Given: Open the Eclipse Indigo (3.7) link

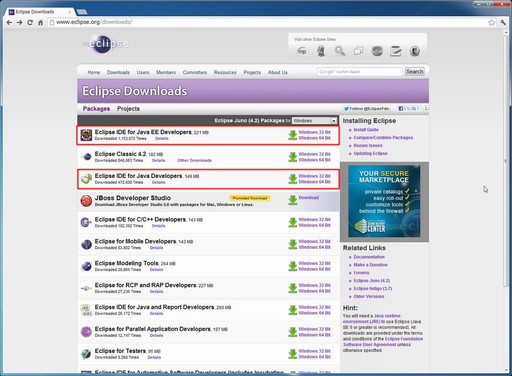Looking at the screenshot, I should (373, 289).
